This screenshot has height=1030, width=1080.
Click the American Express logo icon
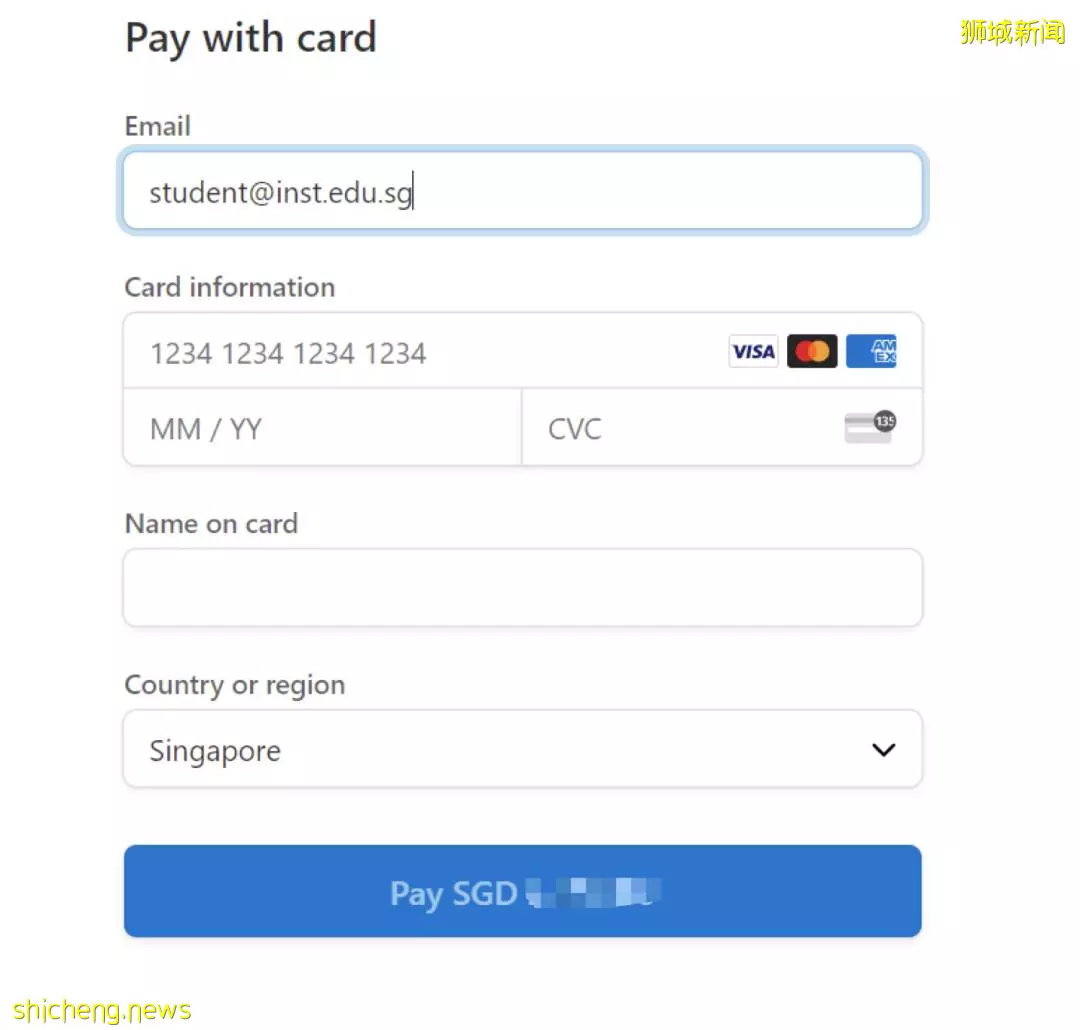point(871,351)
